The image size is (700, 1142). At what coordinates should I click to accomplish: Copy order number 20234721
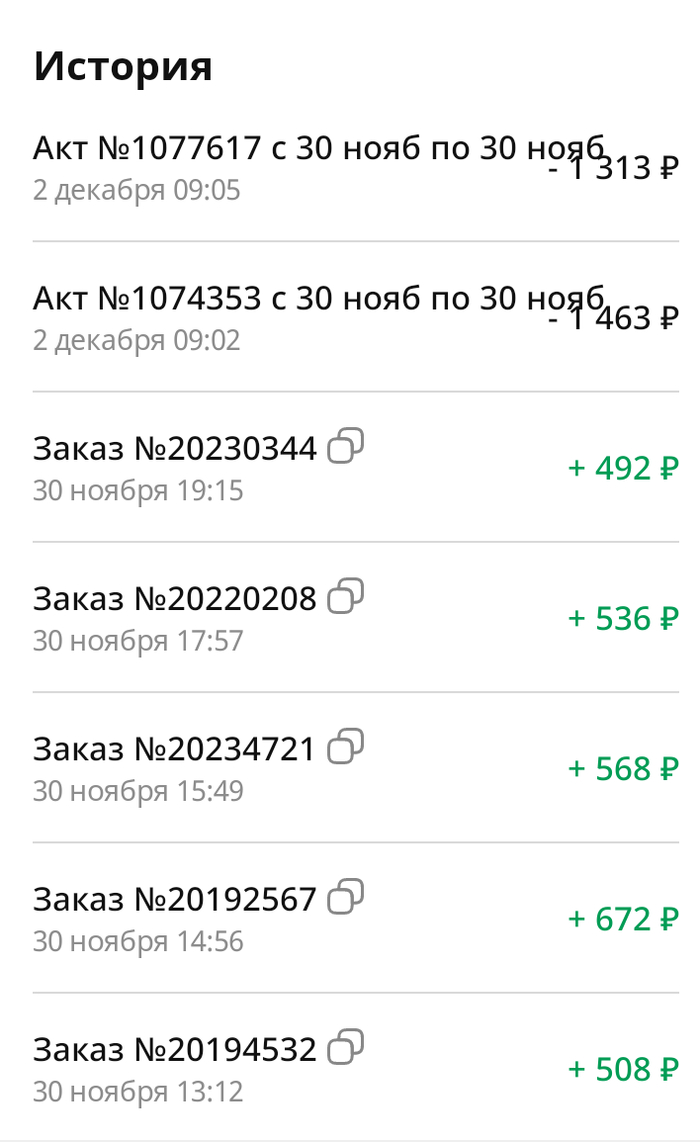346,746
